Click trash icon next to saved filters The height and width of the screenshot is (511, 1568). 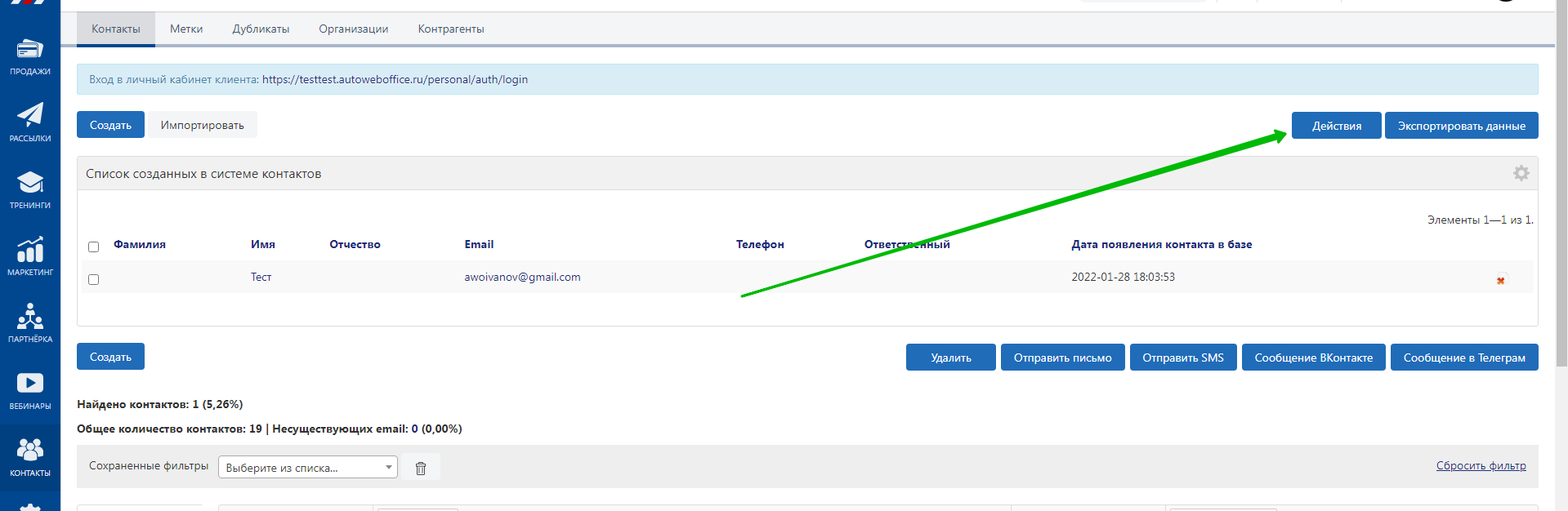[421, 468]
